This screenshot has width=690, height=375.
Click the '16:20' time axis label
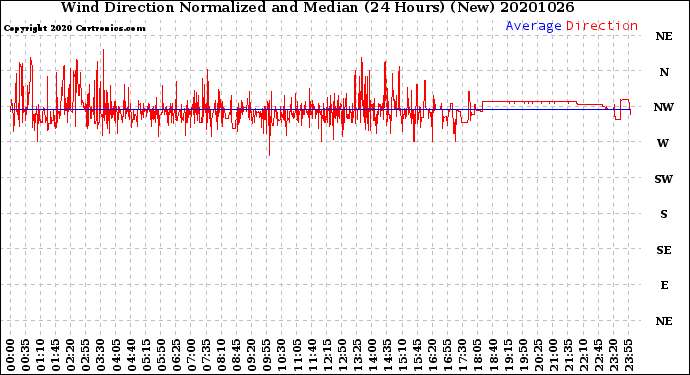point(433,355)
